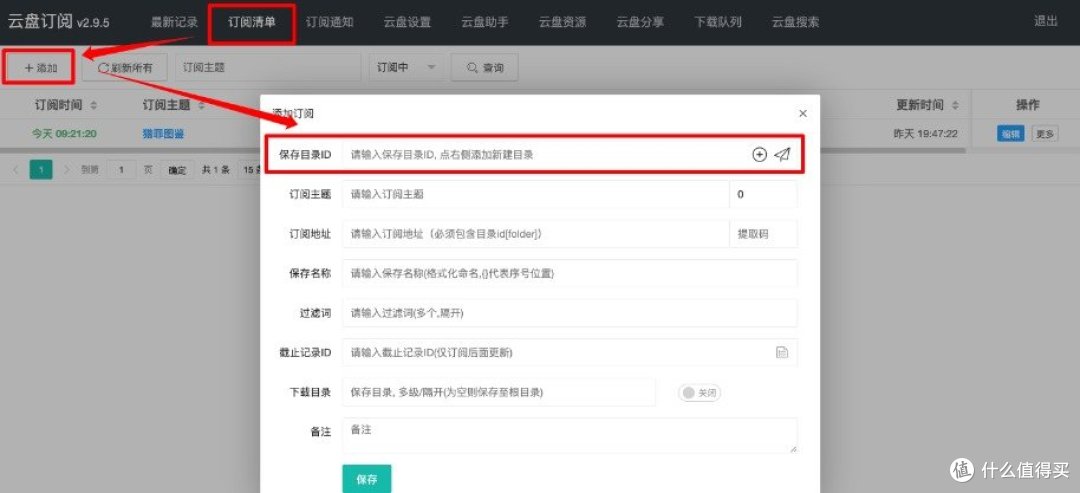Switch to 下载队列 tab
Viewport: 1080px width, 493px height.
point(718,22)
